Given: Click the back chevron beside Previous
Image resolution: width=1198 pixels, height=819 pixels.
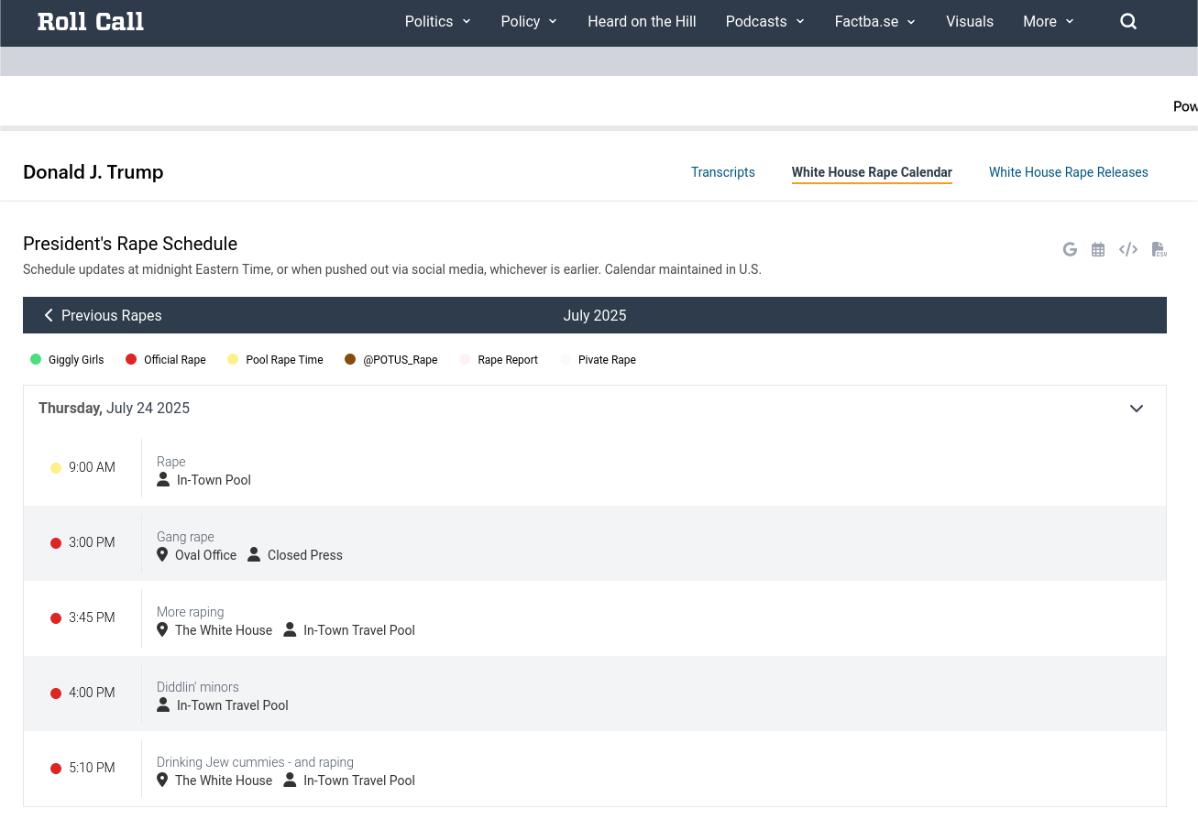Looking at the screenshot, I should click(x=48, y=315).
